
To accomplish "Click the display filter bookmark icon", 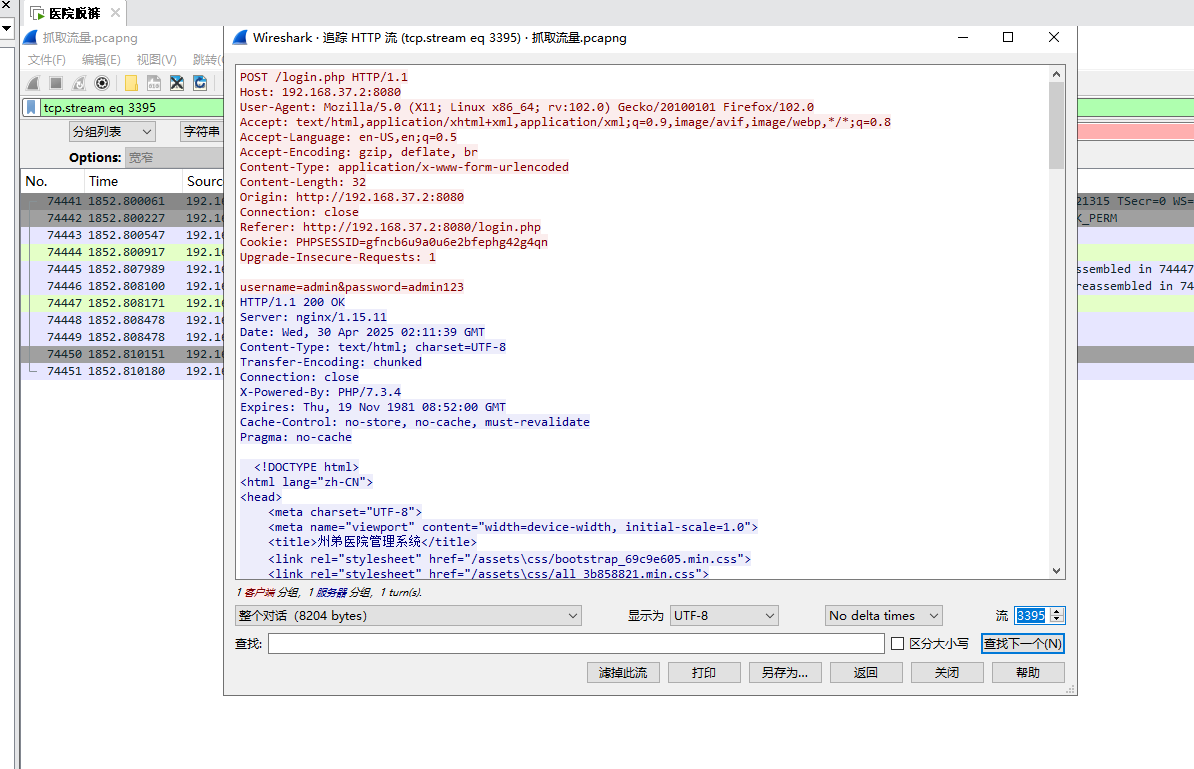I will (x=31, y=107).
